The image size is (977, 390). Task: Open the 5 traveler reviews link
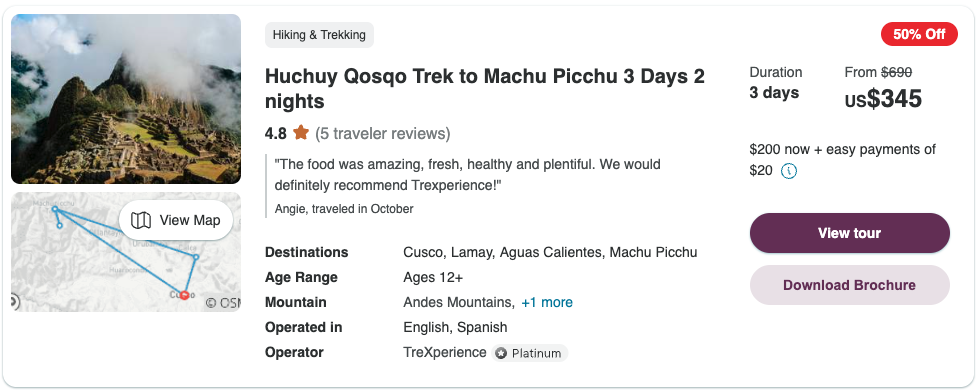(x=383, y=133)
